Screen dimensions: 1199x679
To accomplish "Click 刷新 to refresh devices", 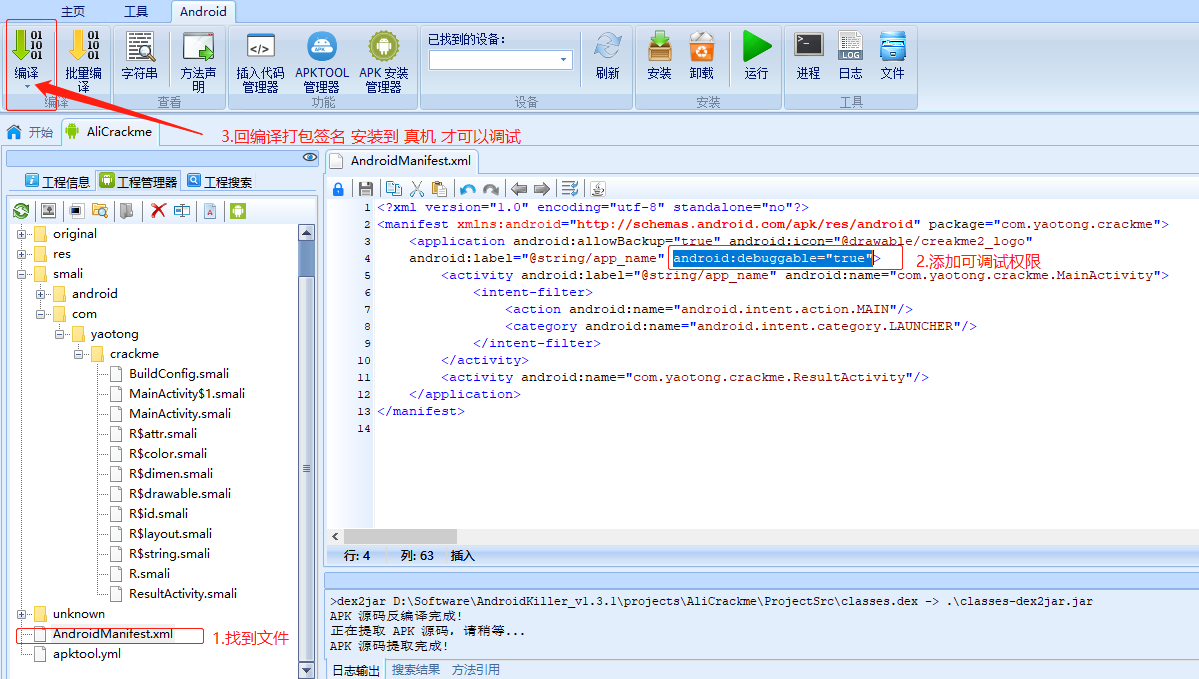I will 607,55.
